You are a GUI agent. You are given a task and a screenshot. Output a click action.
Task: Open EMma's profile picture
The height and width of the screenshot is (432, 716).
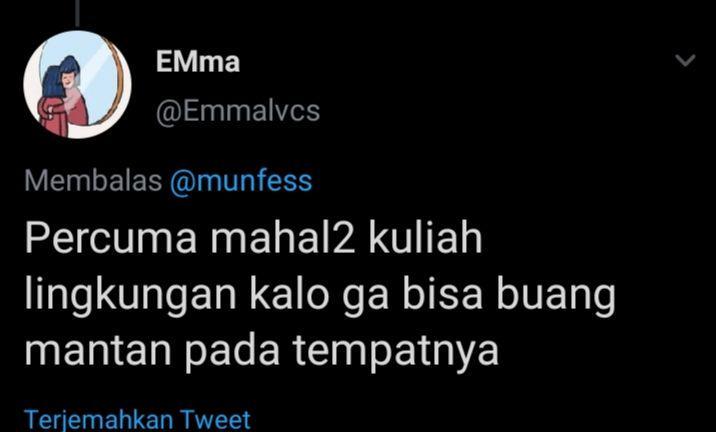point(78,84)
